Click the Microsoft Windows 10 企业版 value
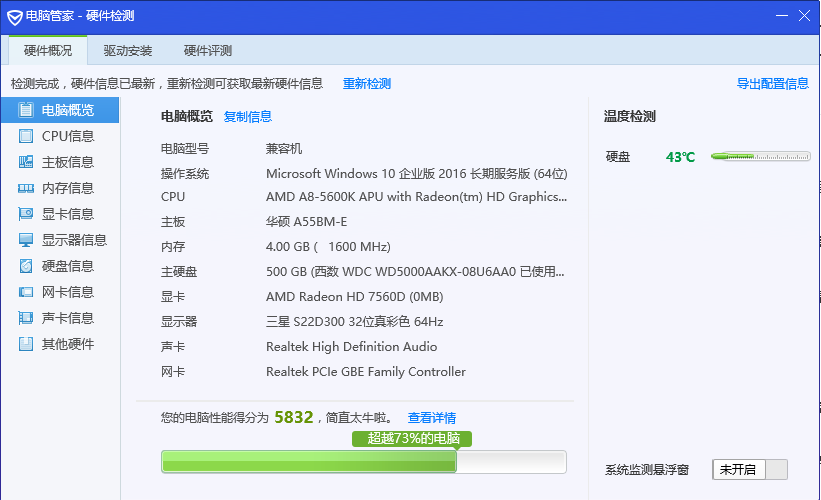821x500 pixels. pyautogui.click(x=417, y=174)
